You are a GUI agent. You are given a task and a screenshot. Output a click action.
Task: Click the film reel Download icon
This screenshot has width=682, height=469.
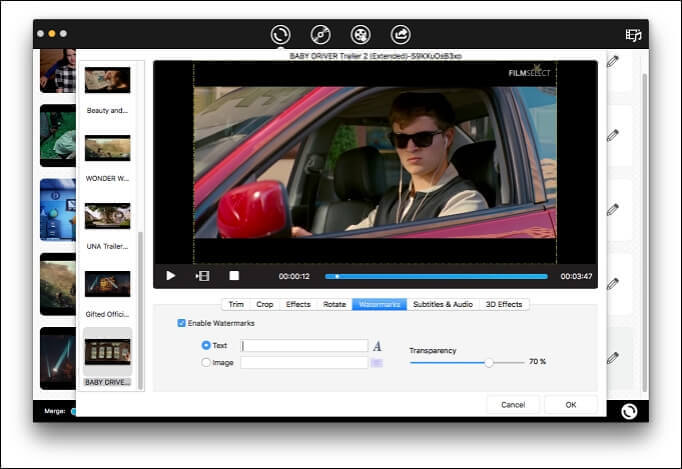click(360, 34)
